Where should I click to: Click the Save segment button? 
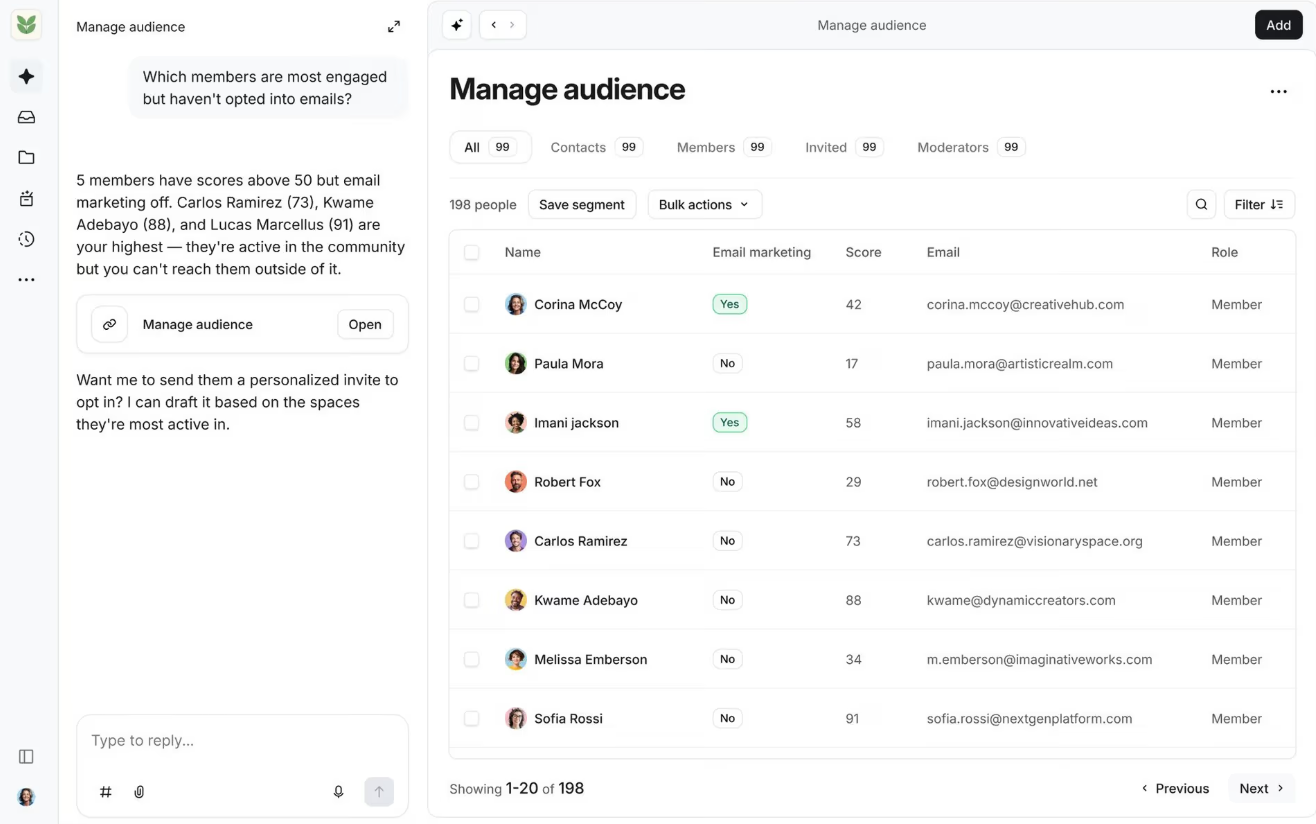coord(582,204)
